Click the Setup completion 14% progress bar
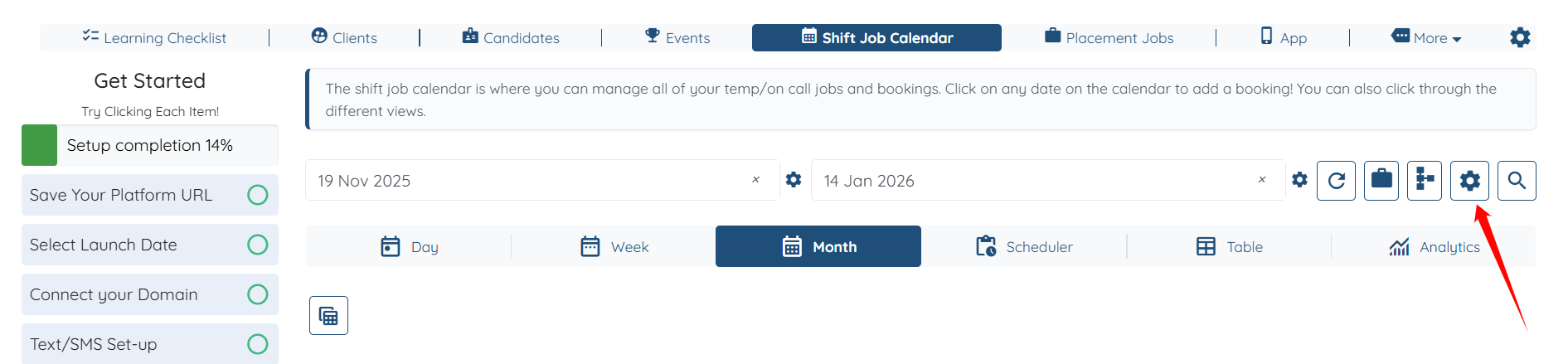Viewport: 1568px width, 364px height. click(150, 146)
